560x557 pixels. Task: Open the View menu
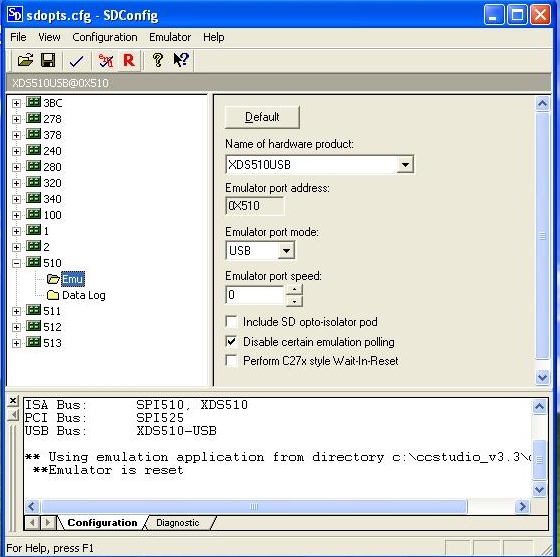coord(49,37)
